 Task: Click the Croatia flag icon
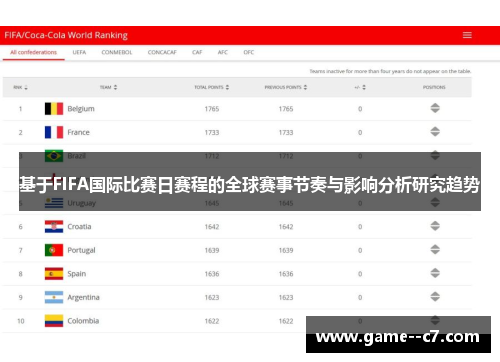pyautogui.click(x=54, y=227)
